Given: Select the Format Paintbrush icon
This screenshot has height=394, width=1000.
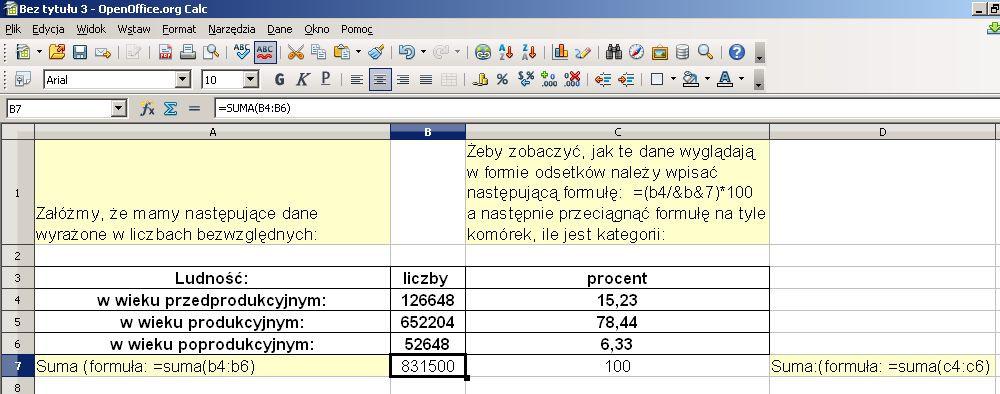Looking at the screenshot, I should click(x=376, y=52).
